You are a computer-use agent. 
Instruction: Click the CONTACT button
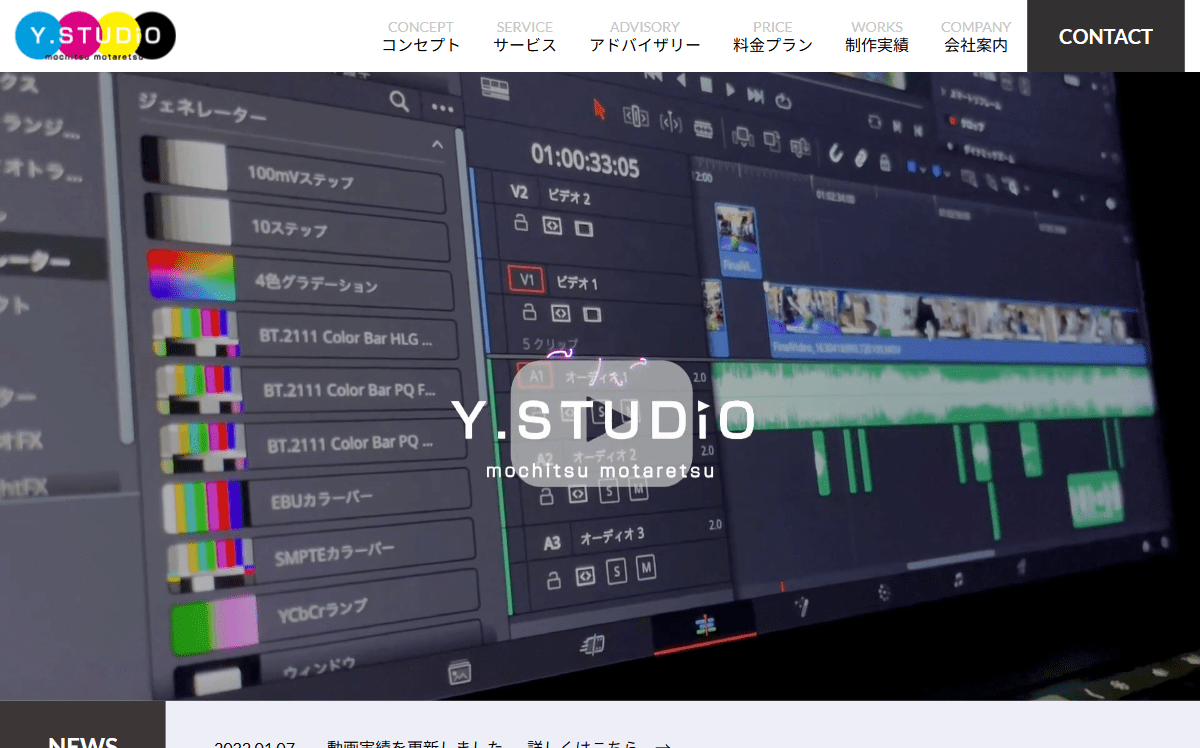coord(1106,36)
